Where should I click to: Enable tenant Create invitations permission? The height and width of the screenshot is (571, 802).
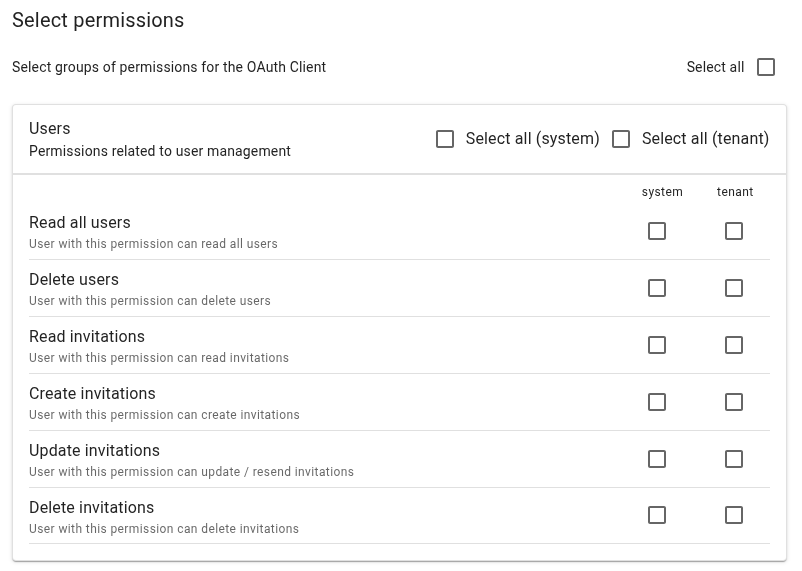[x=734, y=402]
